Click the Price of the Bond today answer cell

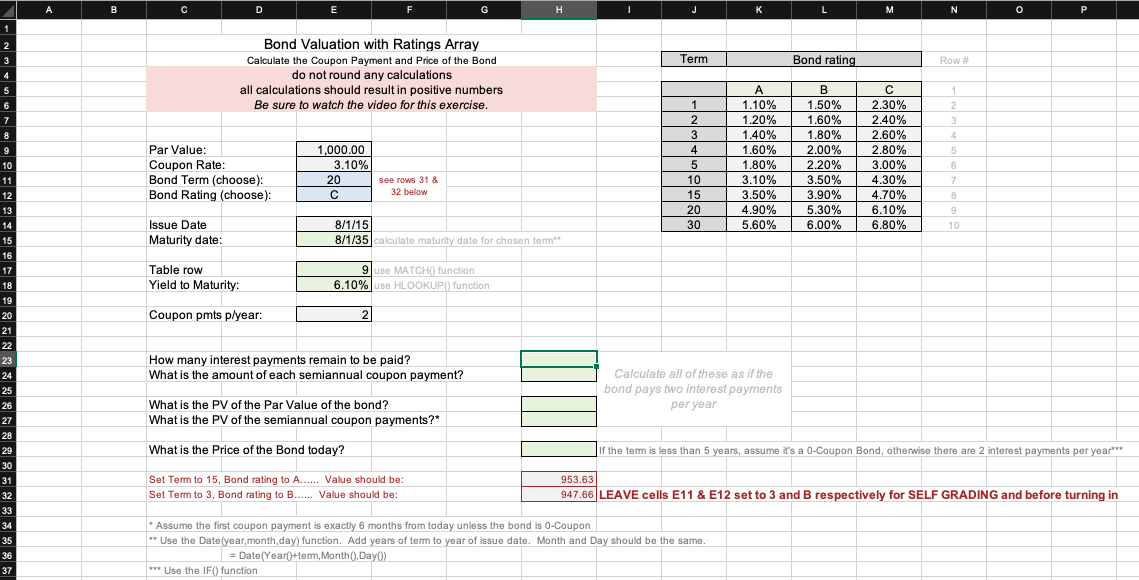coord(558,449)
